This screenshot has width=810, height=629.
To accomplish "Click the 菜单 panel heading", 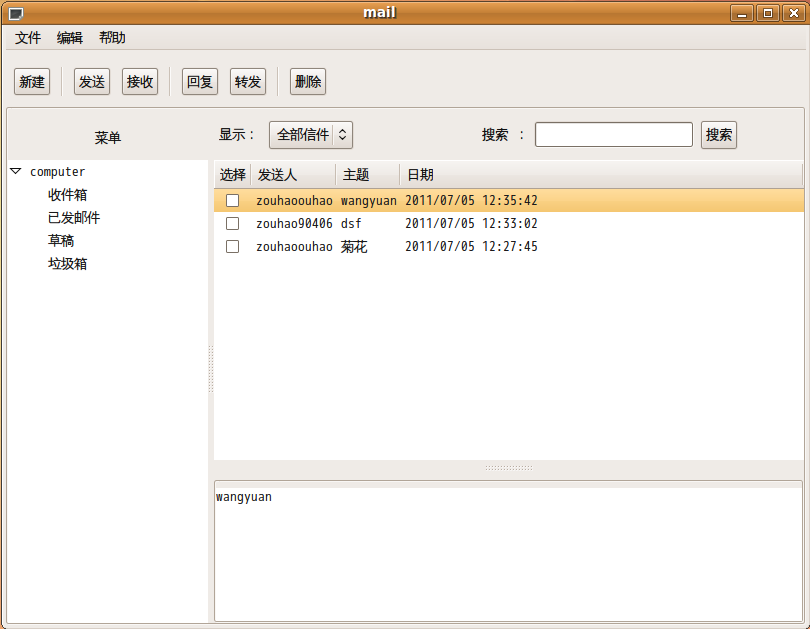I will 107,137.
